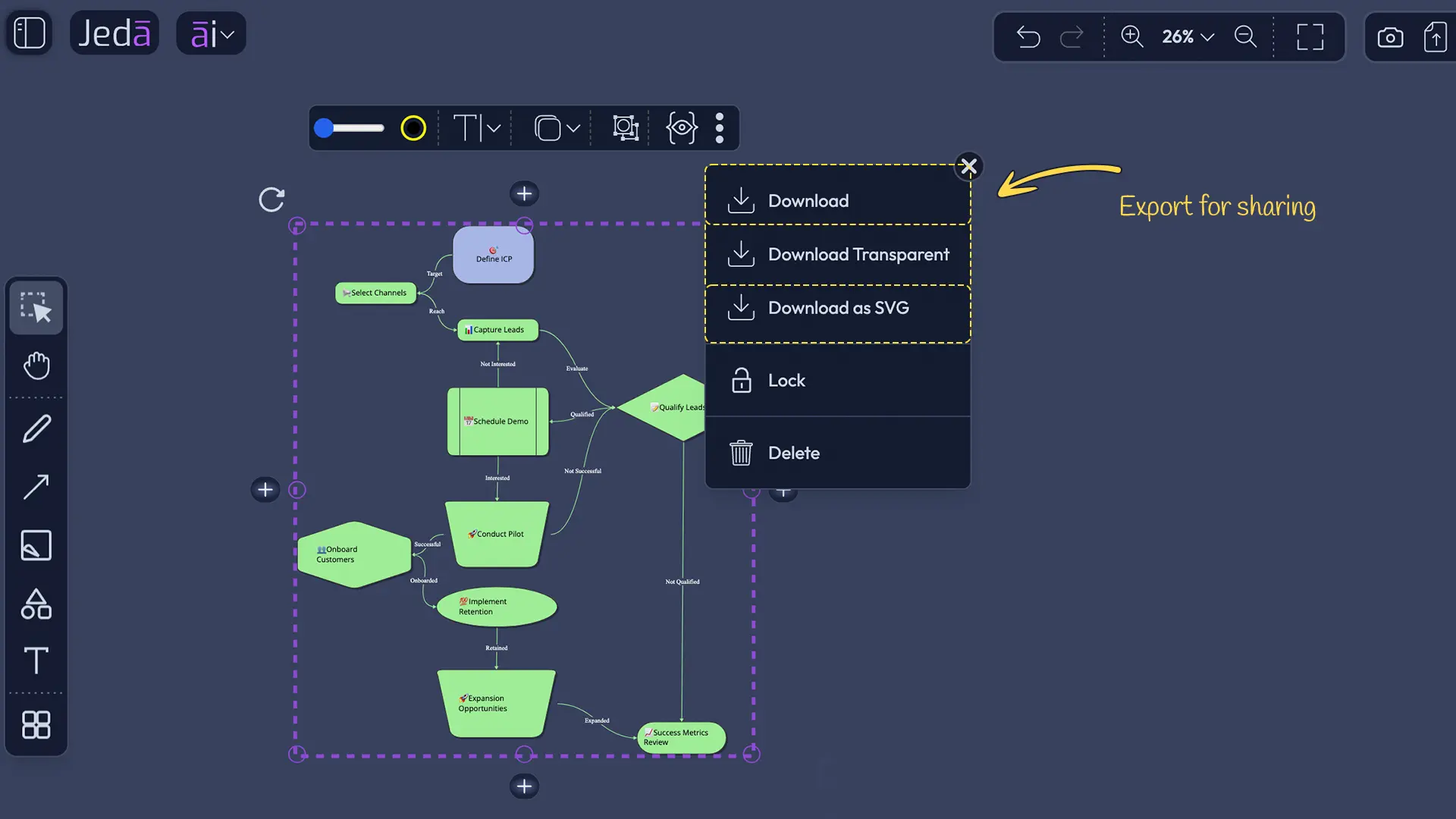Close the export context menu
Viewport: 1456px width, 819px height.
pos(968,166)
